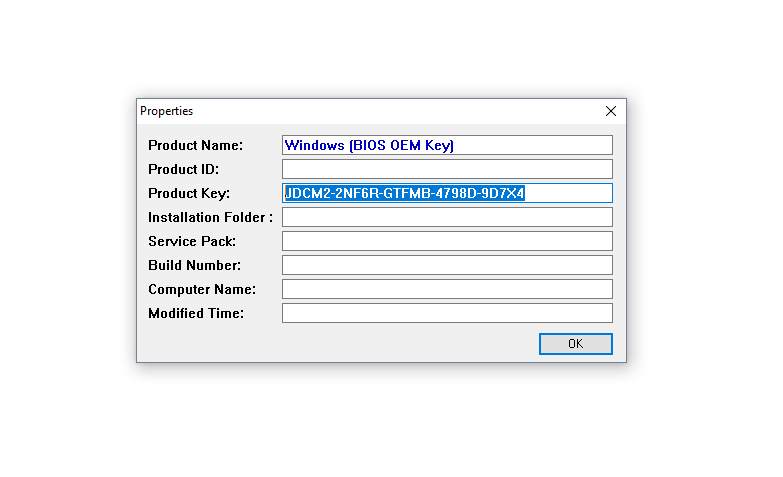This screenshot has height=477, width=783.
Task: Click the 'Service Pack:' label
Action: pos(192,241)
